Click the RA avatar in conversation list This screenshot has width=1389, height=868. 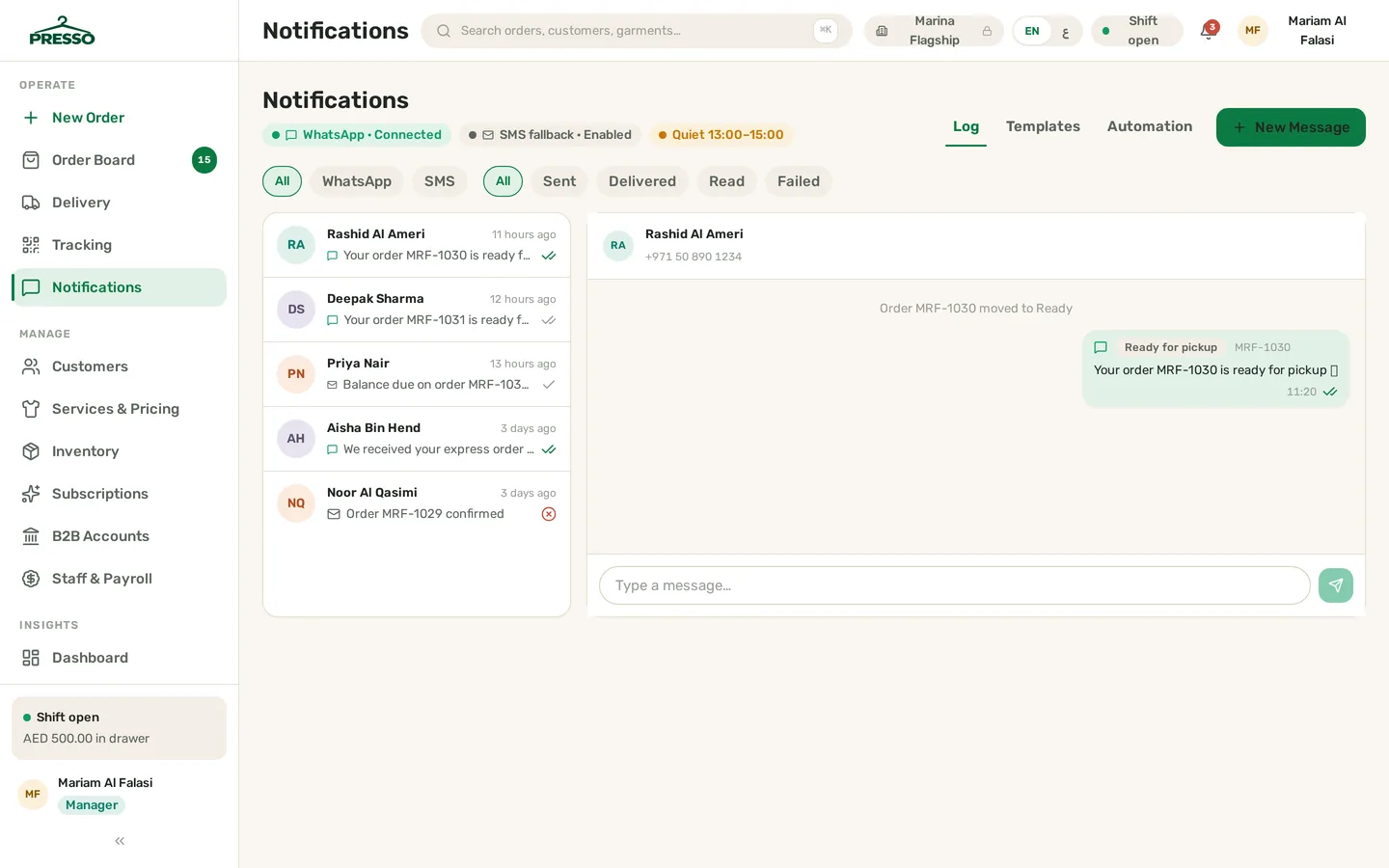[296, 245]
